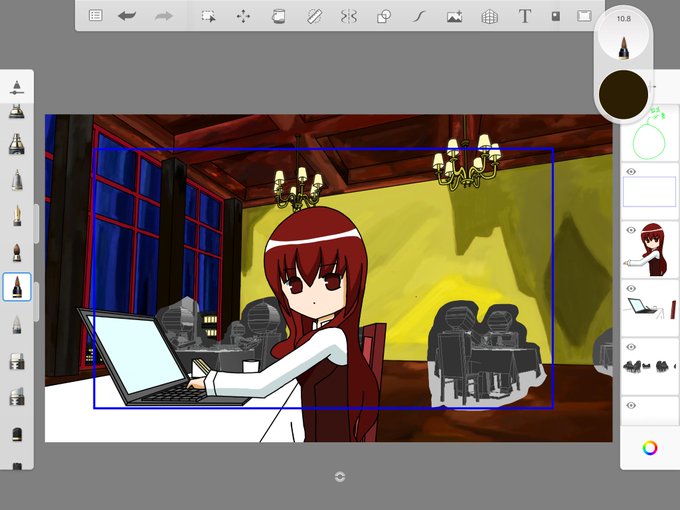680x510 pixels.
Task: Open the Shapes draw styles tool
Action: (x=384, y=16)
